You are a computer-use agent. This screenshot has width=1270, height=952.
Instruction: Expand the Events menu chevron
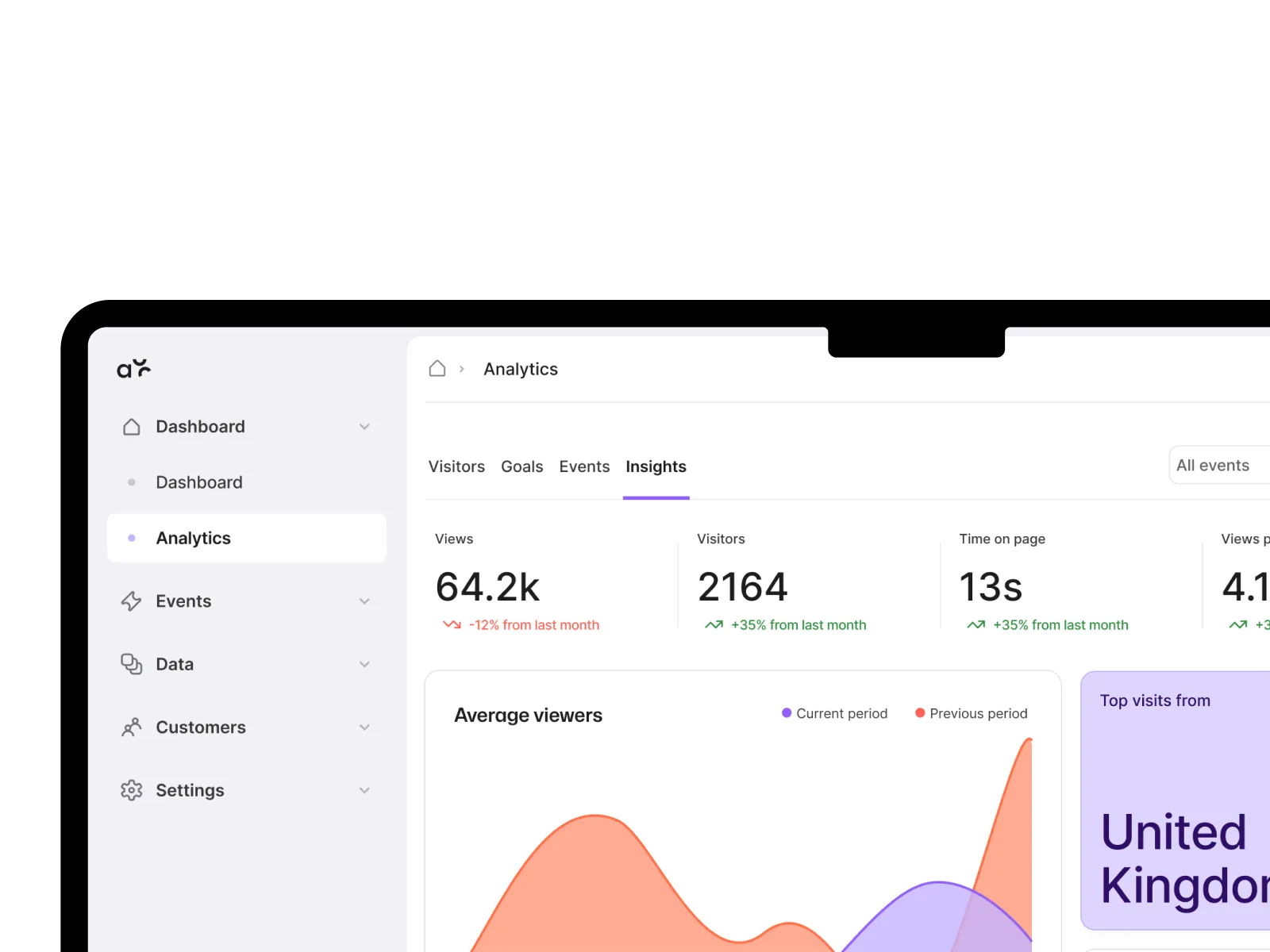click(x=364, y=601)
